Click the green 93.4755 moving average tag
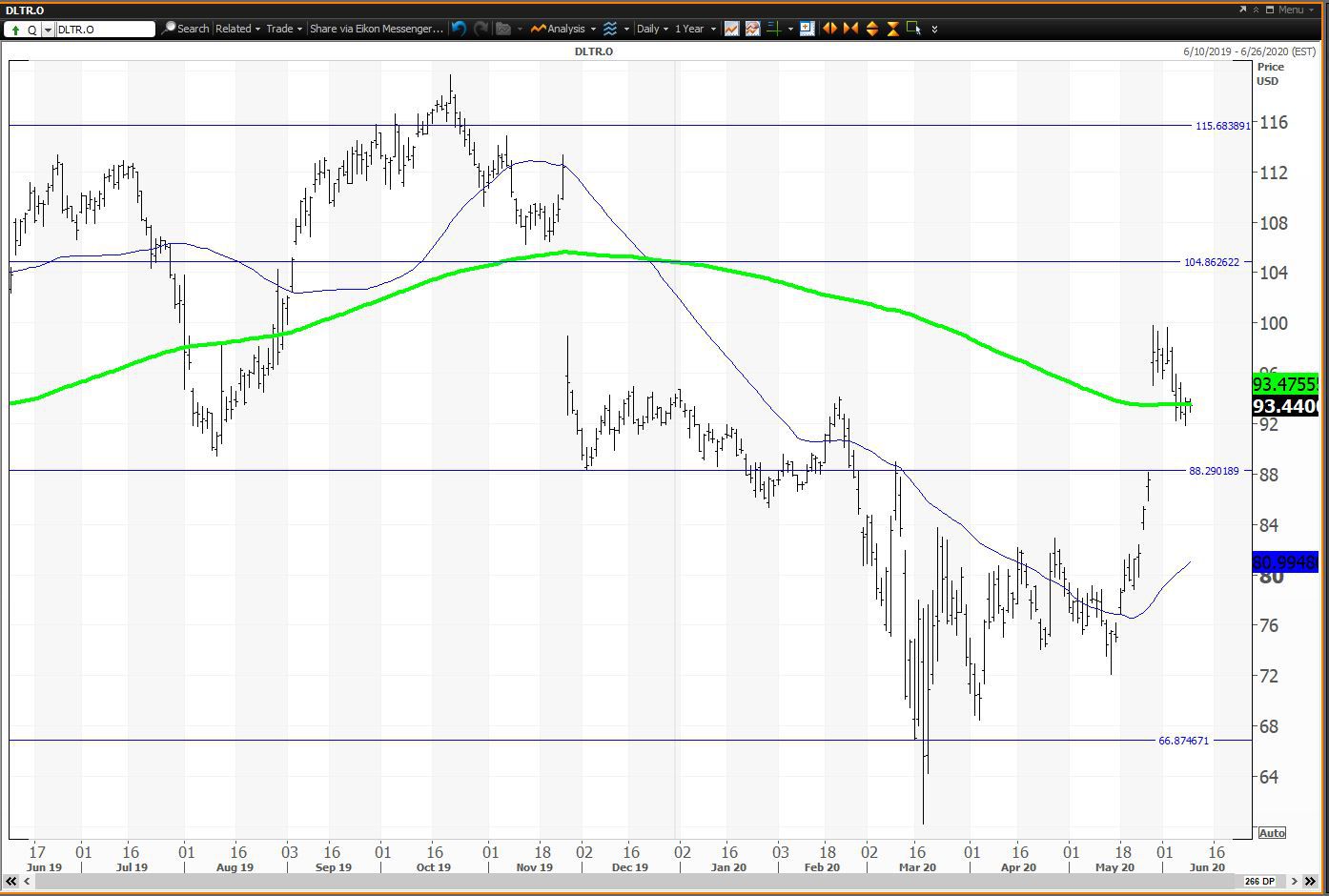The image size is (1329, 896). click(1284, 384)
